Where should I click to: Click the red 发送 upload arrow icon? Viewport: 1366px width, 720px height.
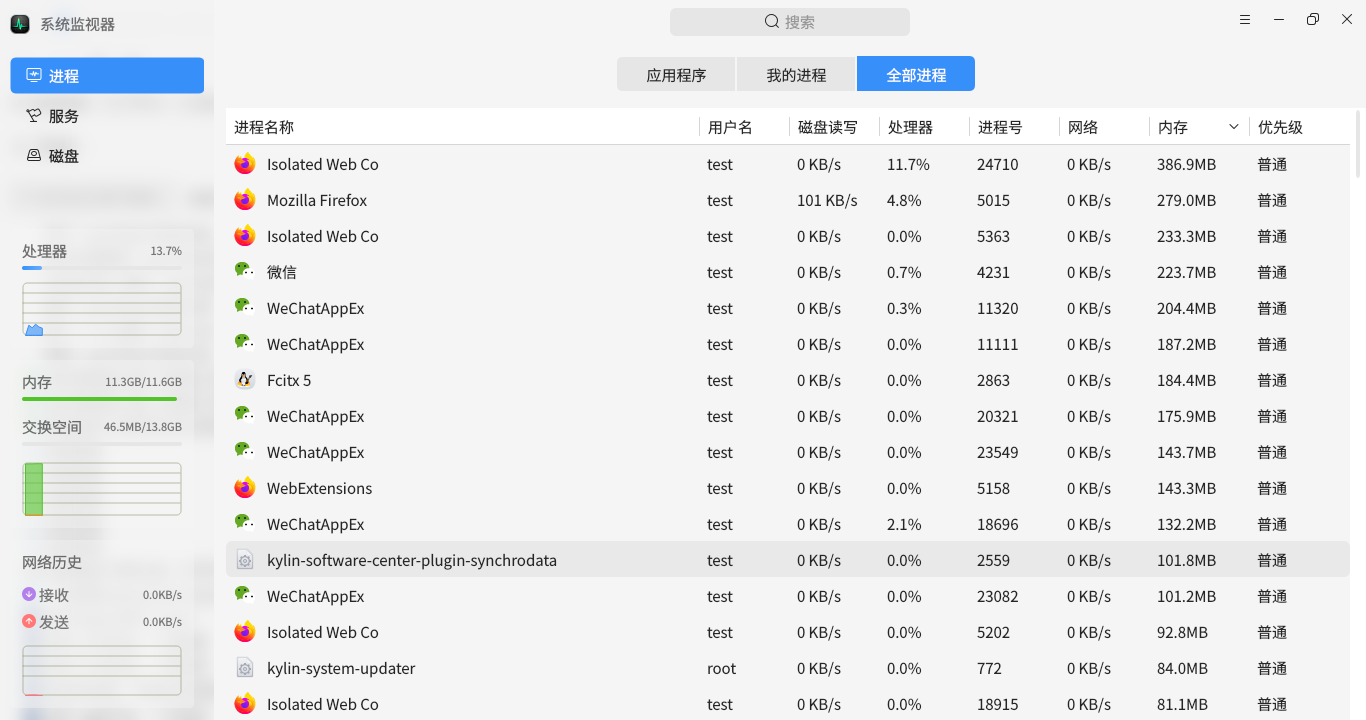click(29, 622)
